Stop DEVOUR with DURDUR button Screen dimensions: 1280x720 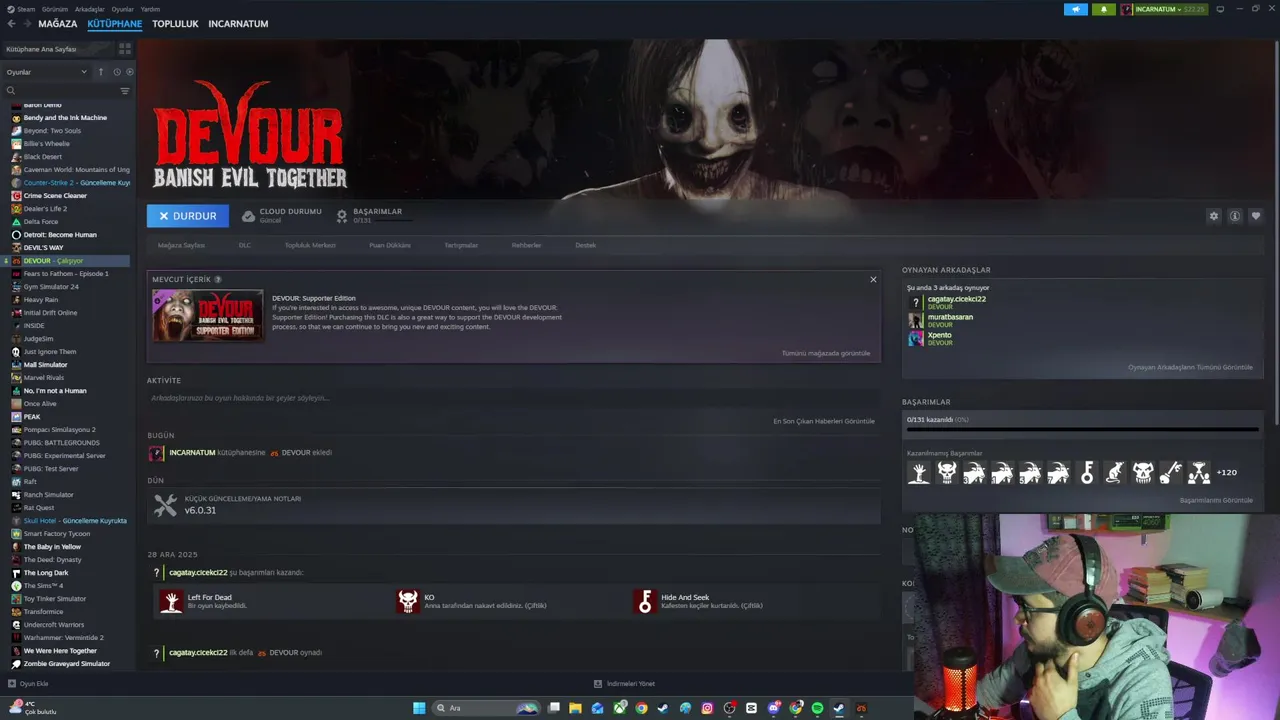coord(187,216)
